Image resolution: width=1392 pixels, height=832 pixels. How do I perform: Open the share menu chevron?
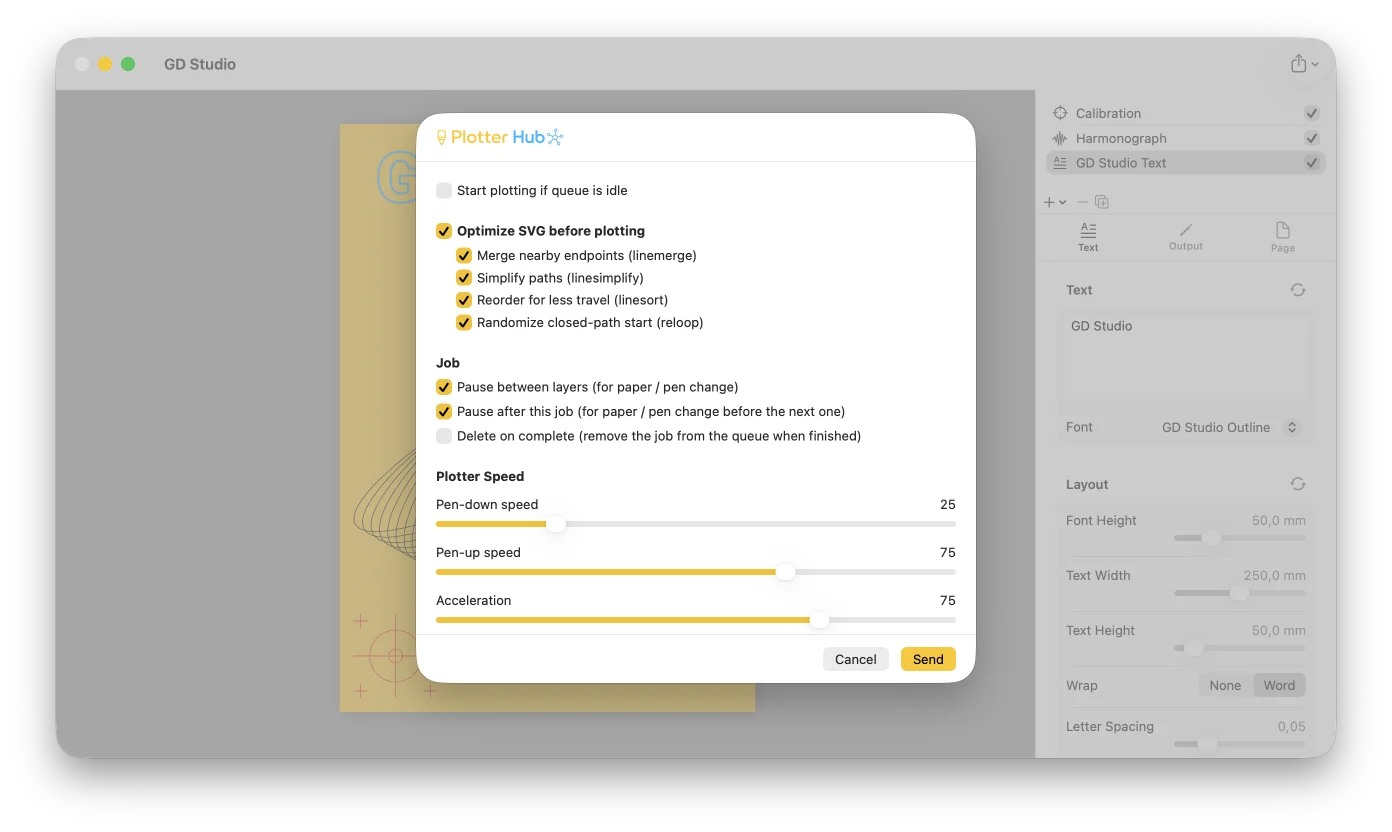pyautogui.click(x=1315, y=64)
